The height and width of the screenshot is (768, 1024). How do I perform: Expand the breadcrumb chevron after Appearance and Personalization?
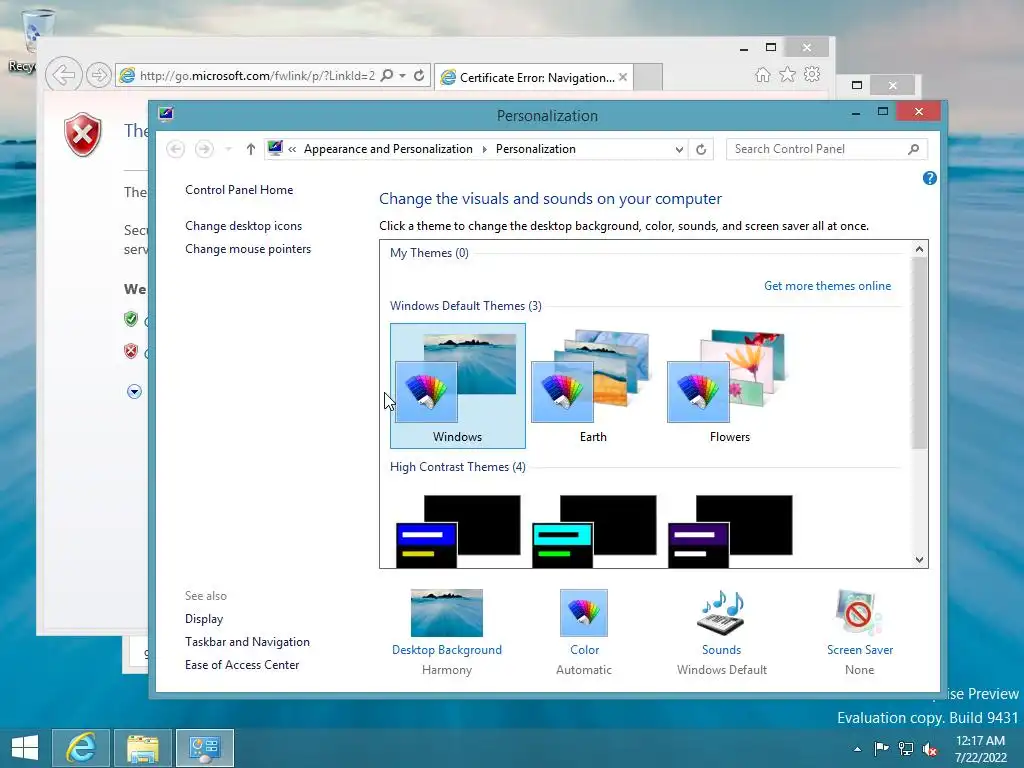(485, 150)
